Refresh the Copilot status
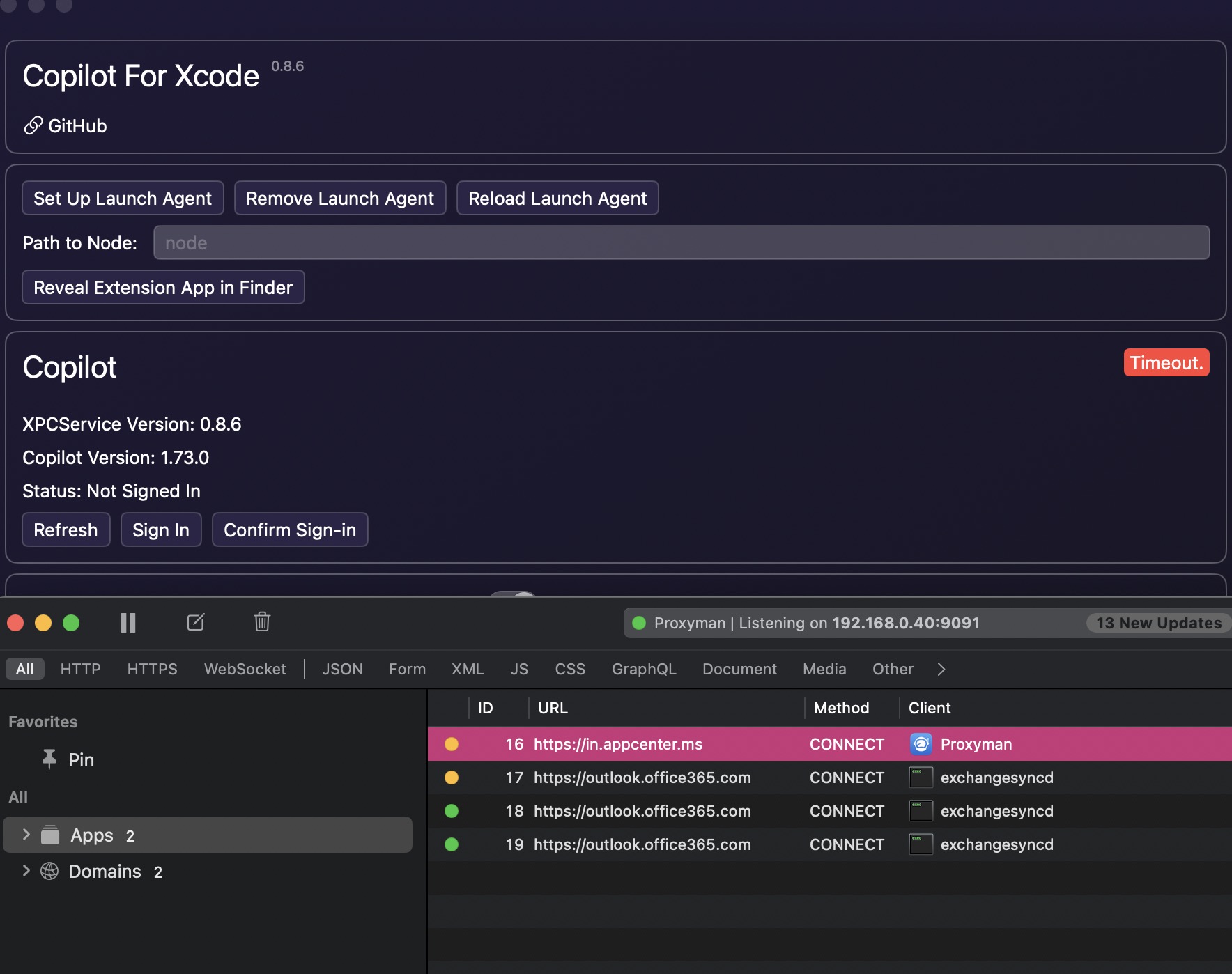 coord(66,529)
